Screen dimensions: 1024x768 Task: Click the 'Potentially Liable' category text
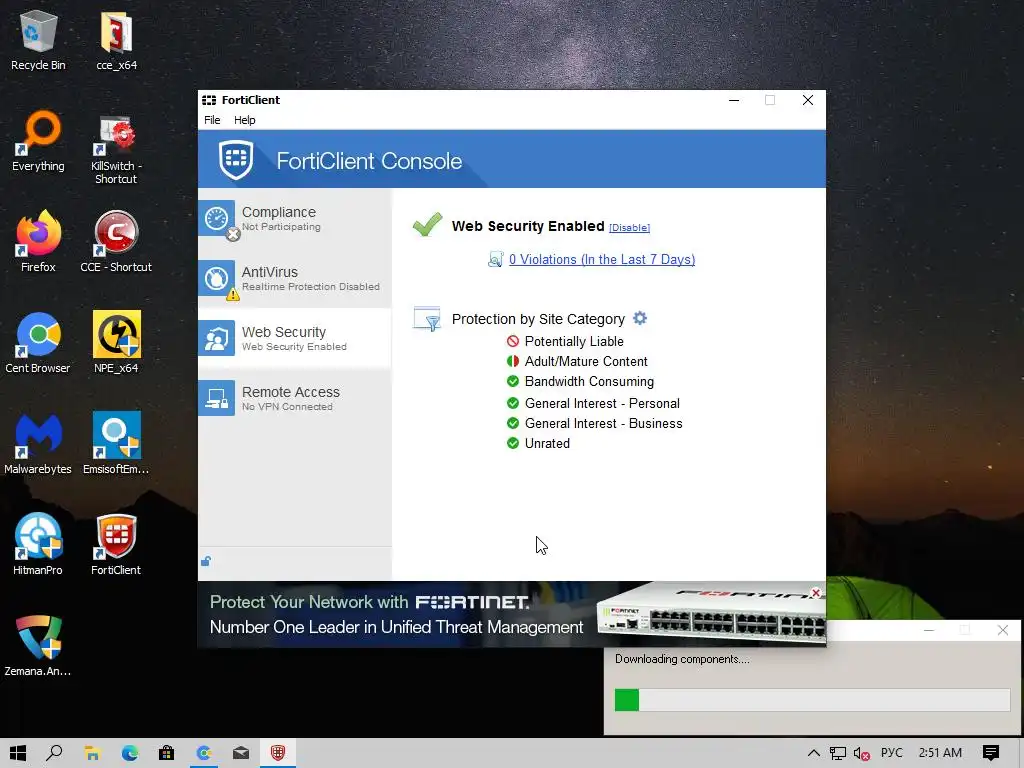point(574,341)
